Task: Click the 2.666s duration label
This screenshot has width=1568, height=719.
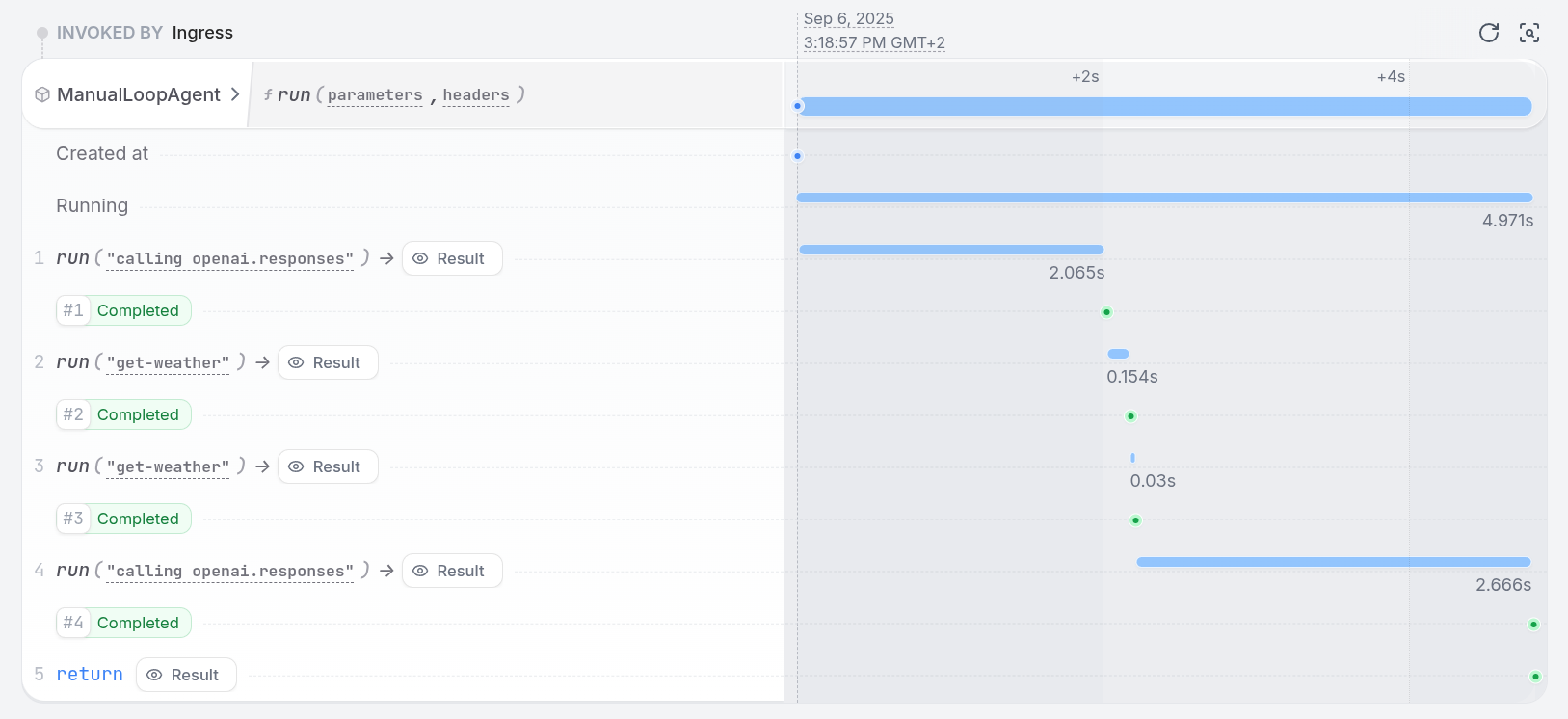Action: (1503, 585)
